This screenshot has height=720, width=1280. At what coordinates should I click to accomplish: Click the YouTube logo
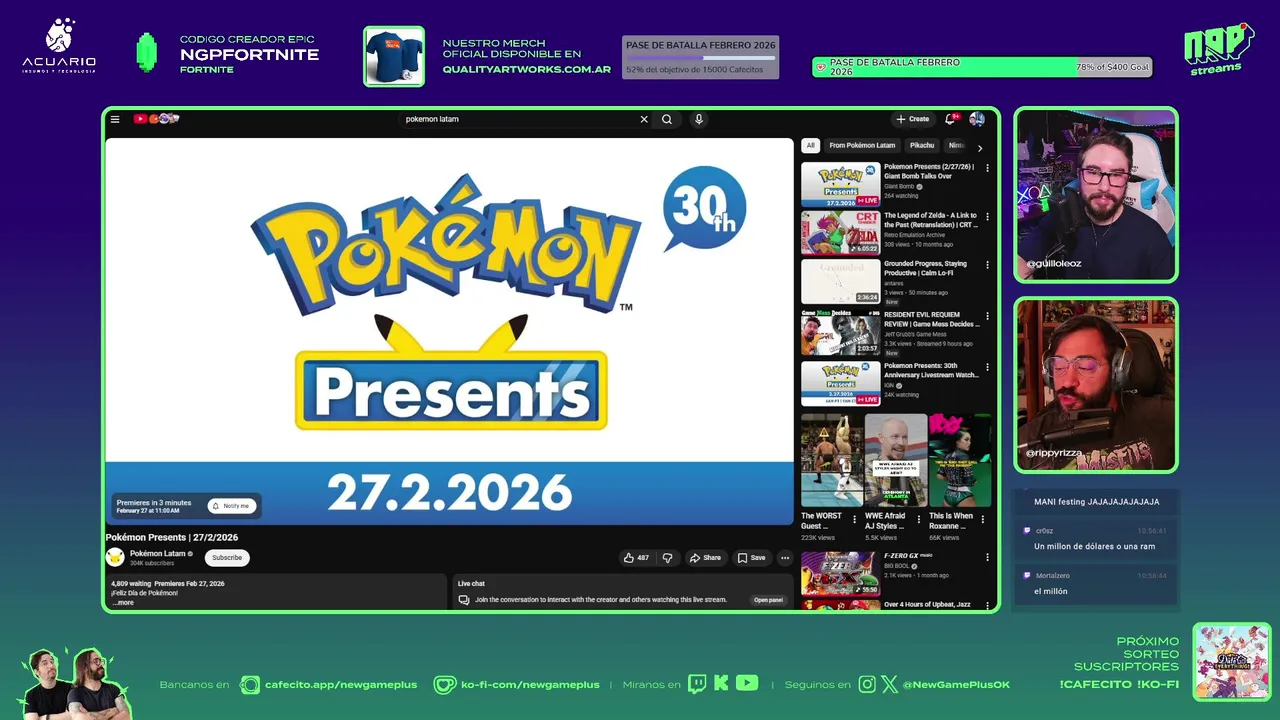(x=157, y=119)
